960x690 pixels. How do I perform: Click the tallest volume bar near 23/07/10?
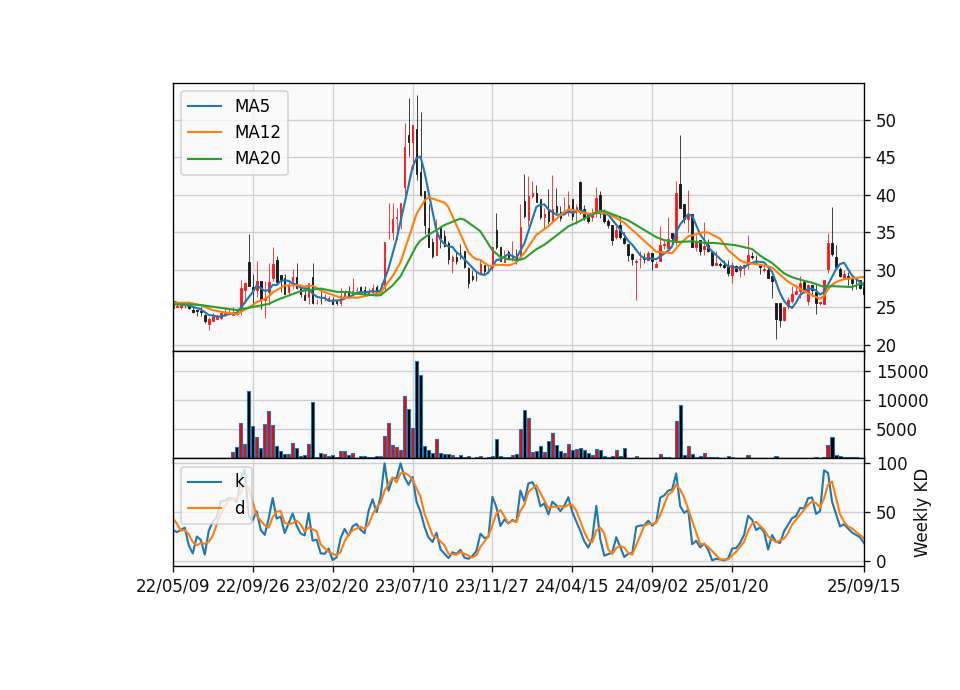tap(417, 410)
